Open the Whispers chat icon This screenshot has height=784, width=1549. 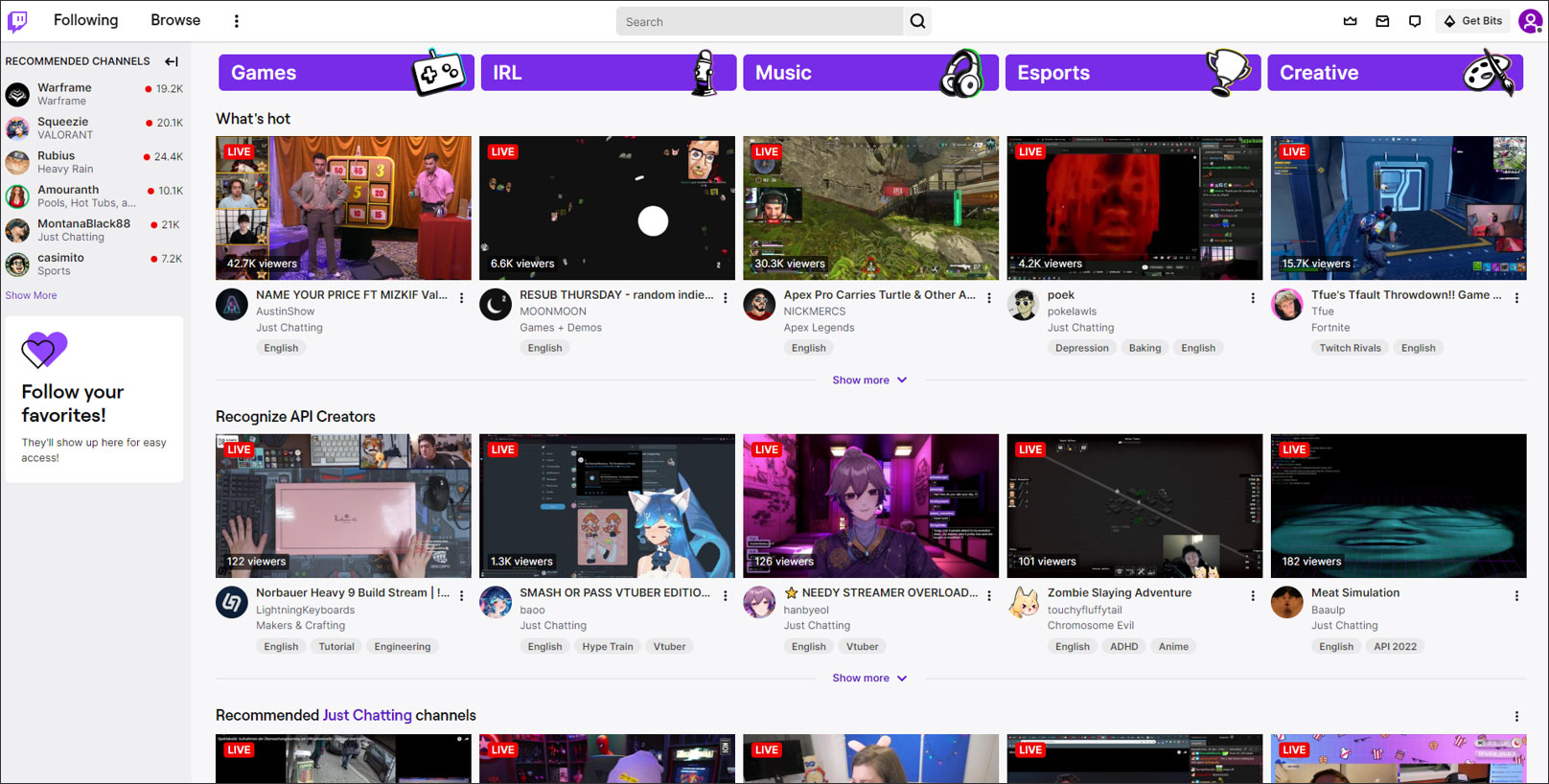(x=1415, y=21)
